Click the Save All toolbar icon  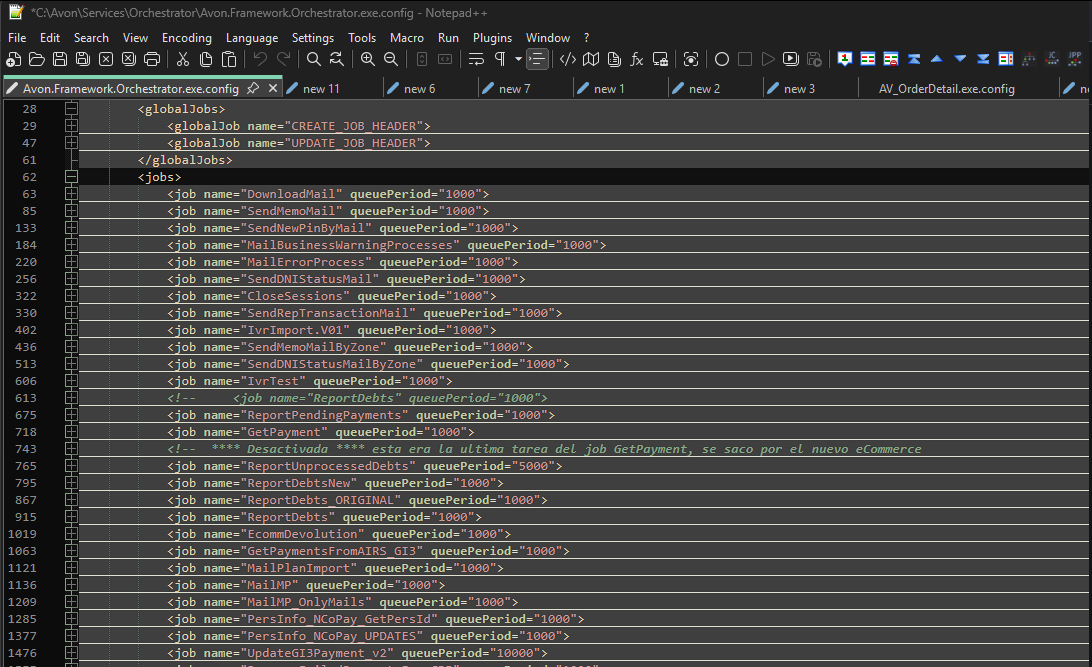point(83,59)
